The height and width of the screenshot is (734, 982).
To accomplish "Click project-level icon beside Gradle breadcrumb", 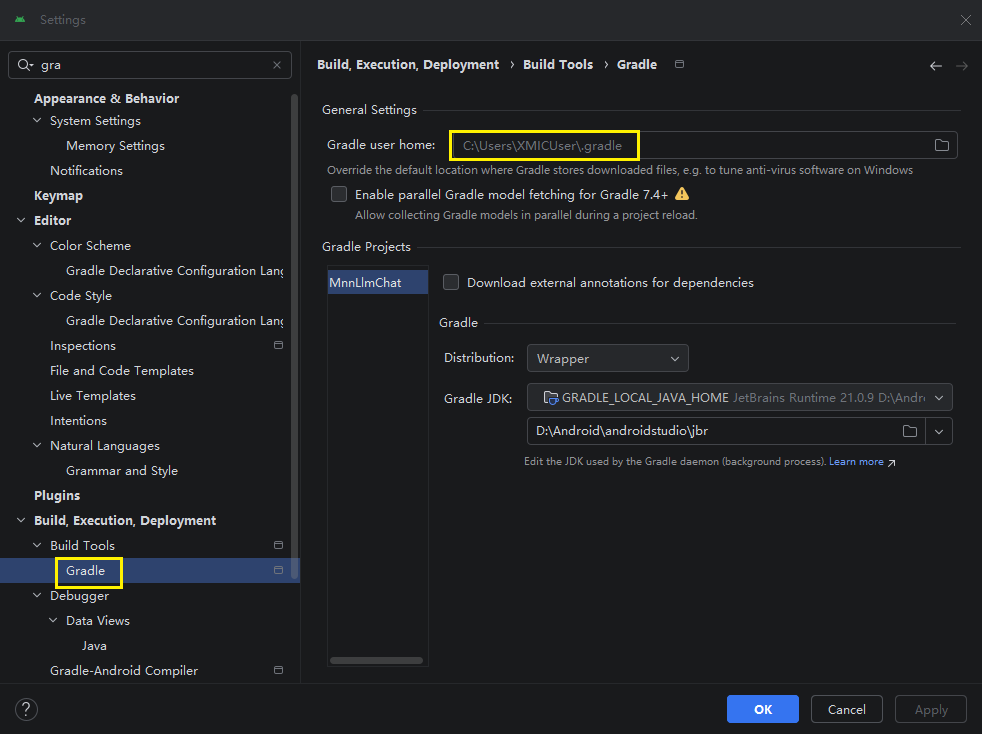I will coord(680,64).
